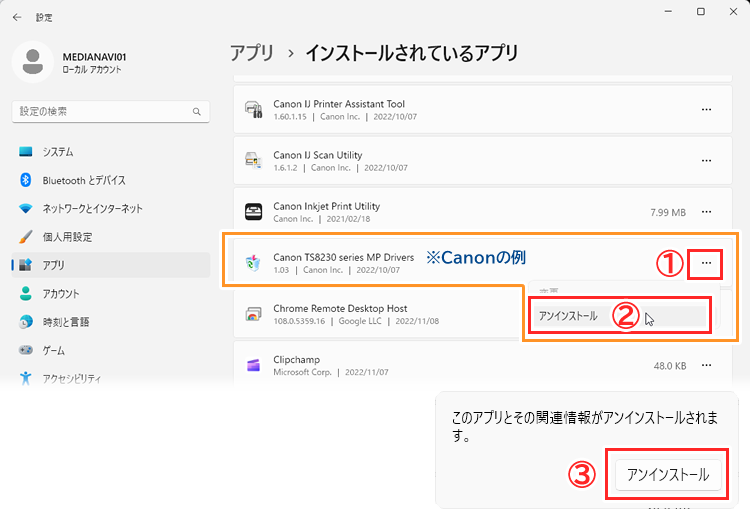Click the 7.99 MB size value
Viewport: 750px width, 516px height.
(668, 212)
